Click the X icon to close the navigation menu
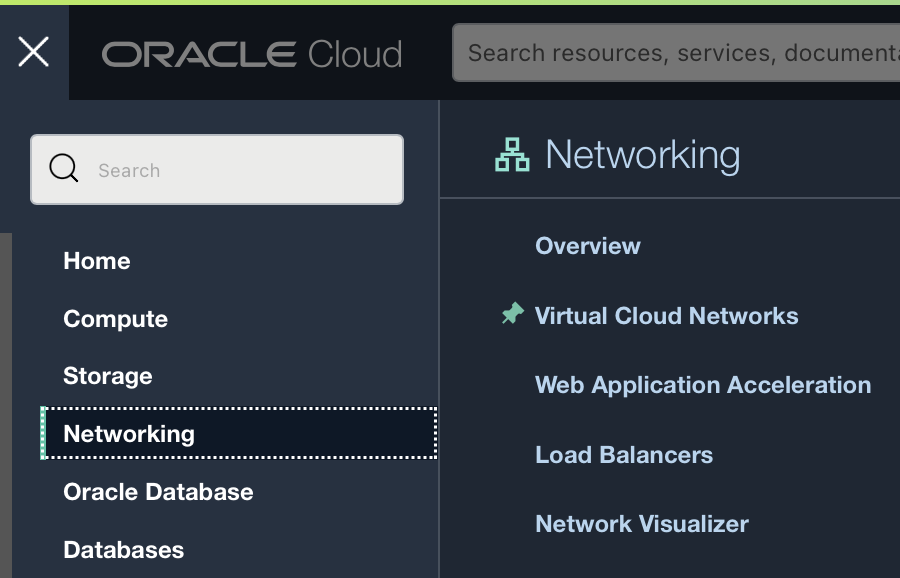This screenshot has height=578, width=900. (33, 52)
